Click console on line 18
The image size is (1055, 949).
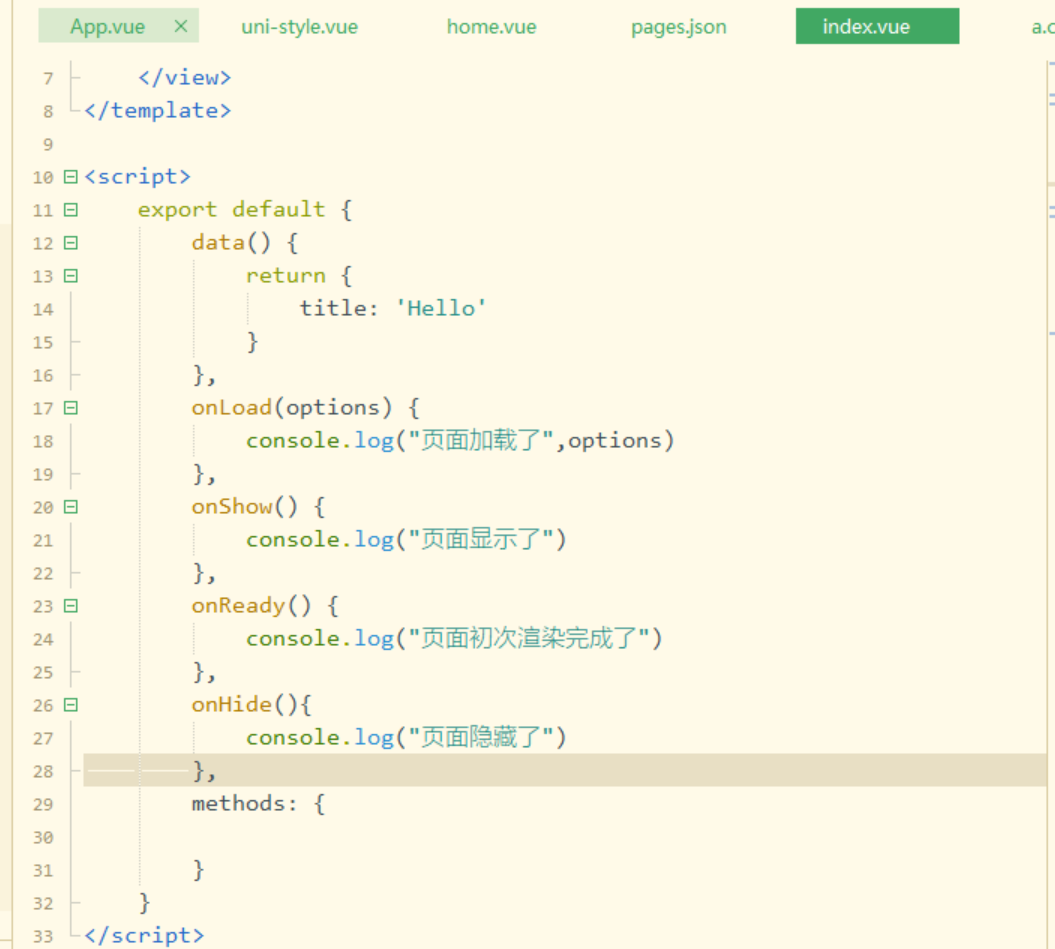point(292,440)
